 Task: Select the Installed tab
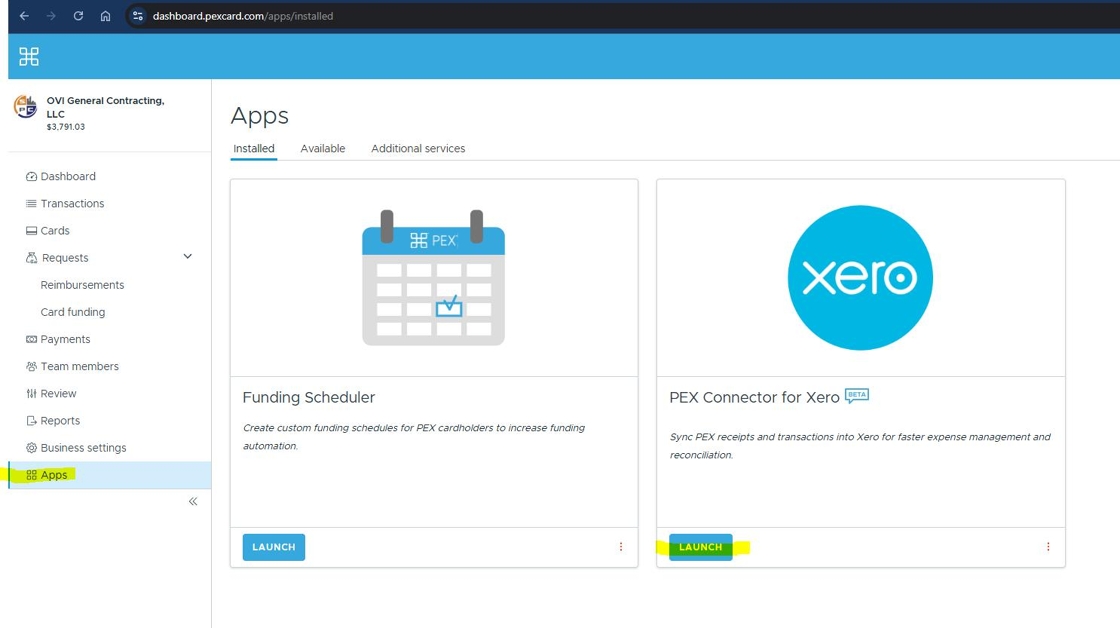click(x=254, y=149)
